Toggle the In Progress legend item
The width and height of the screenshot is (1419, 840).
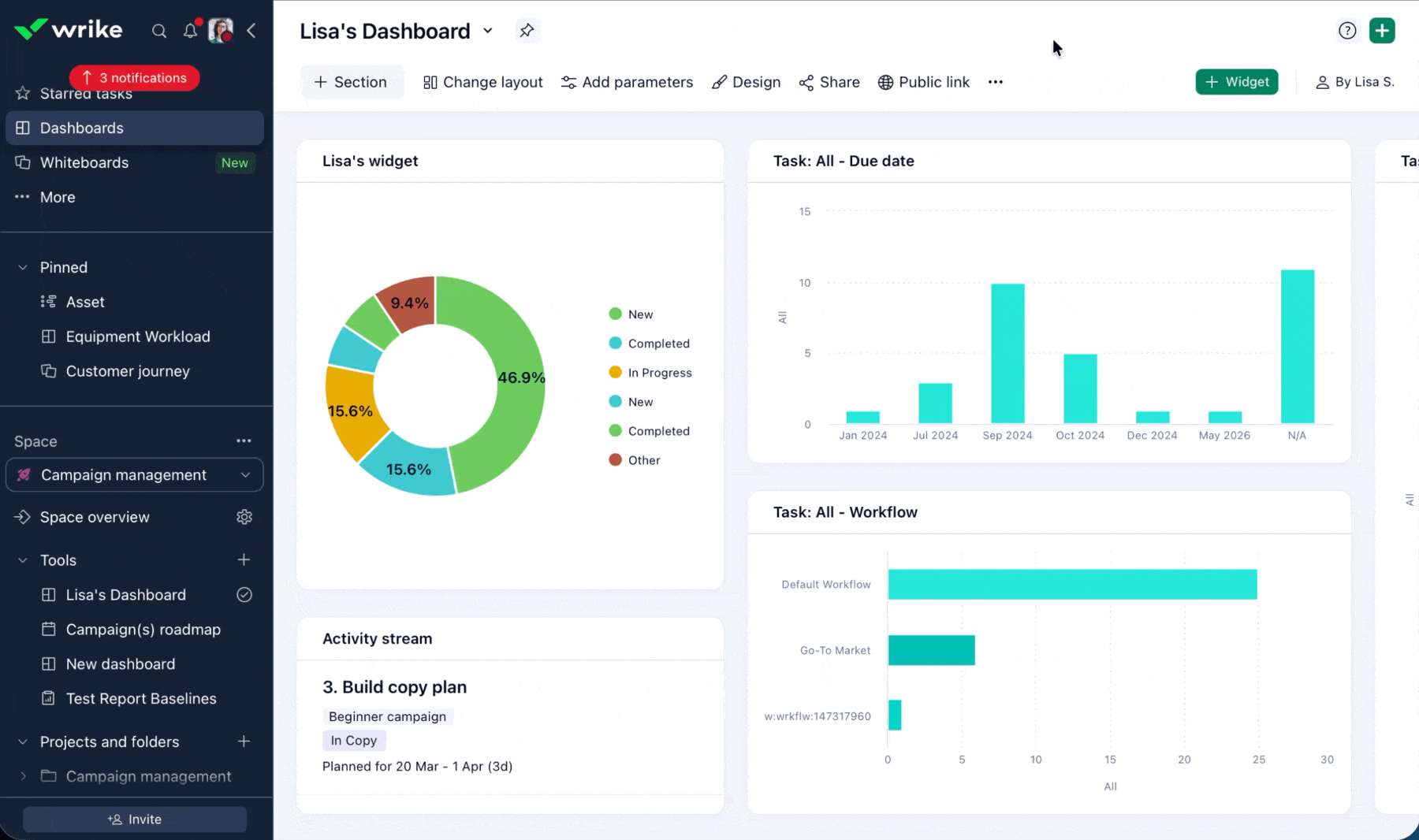[x=650, y=373]
